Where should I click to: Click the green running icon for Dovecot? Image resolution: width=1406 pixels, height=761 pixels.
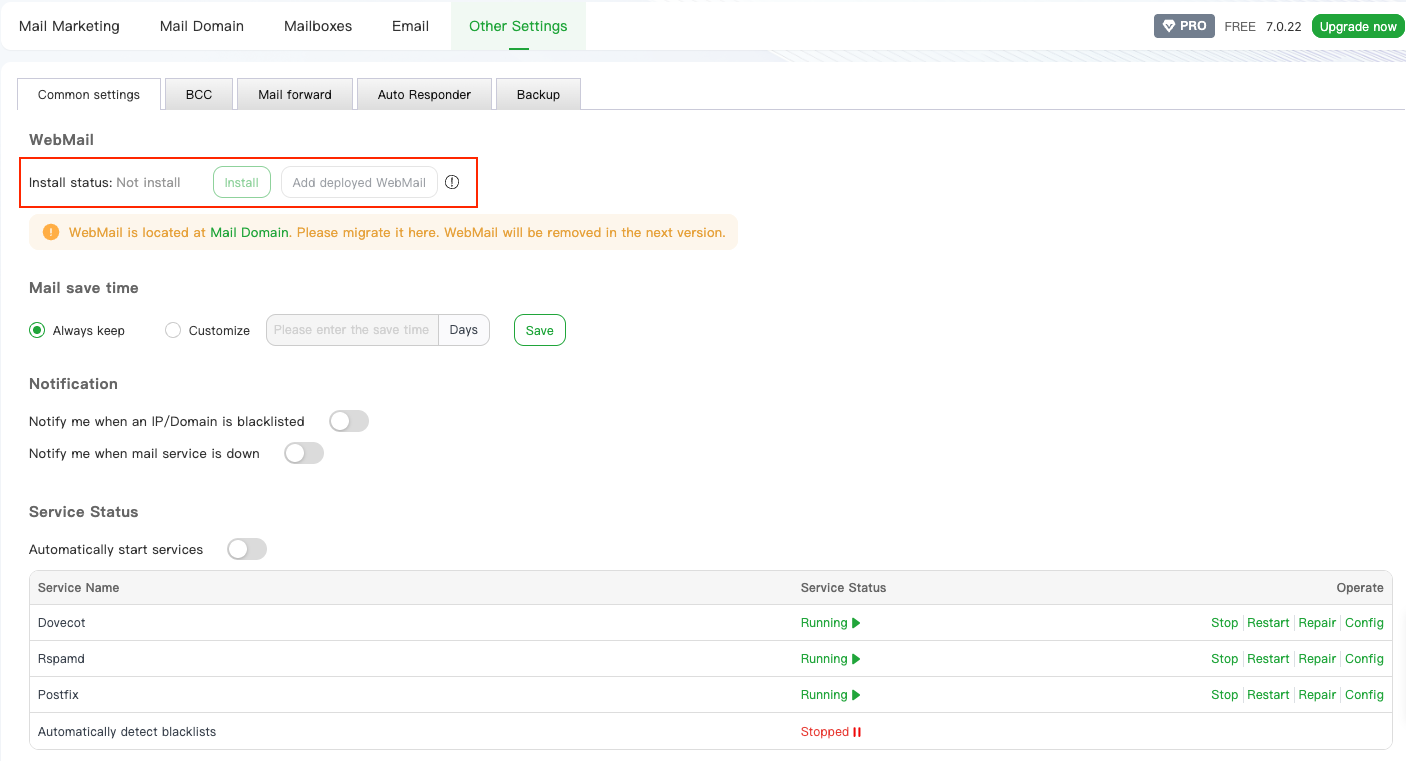coord(856,623)
